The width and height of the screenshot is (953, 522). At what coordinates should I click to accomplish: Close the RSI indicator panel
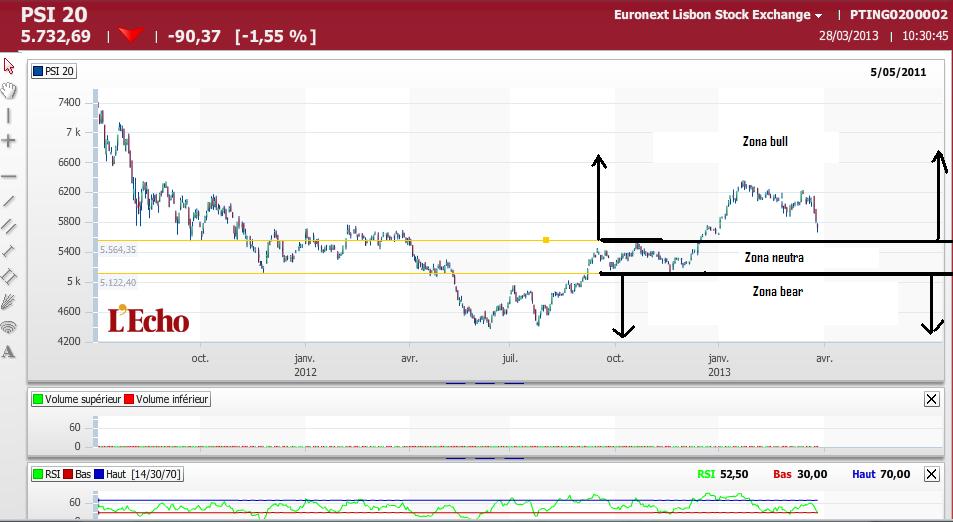[x=931, y=474]
